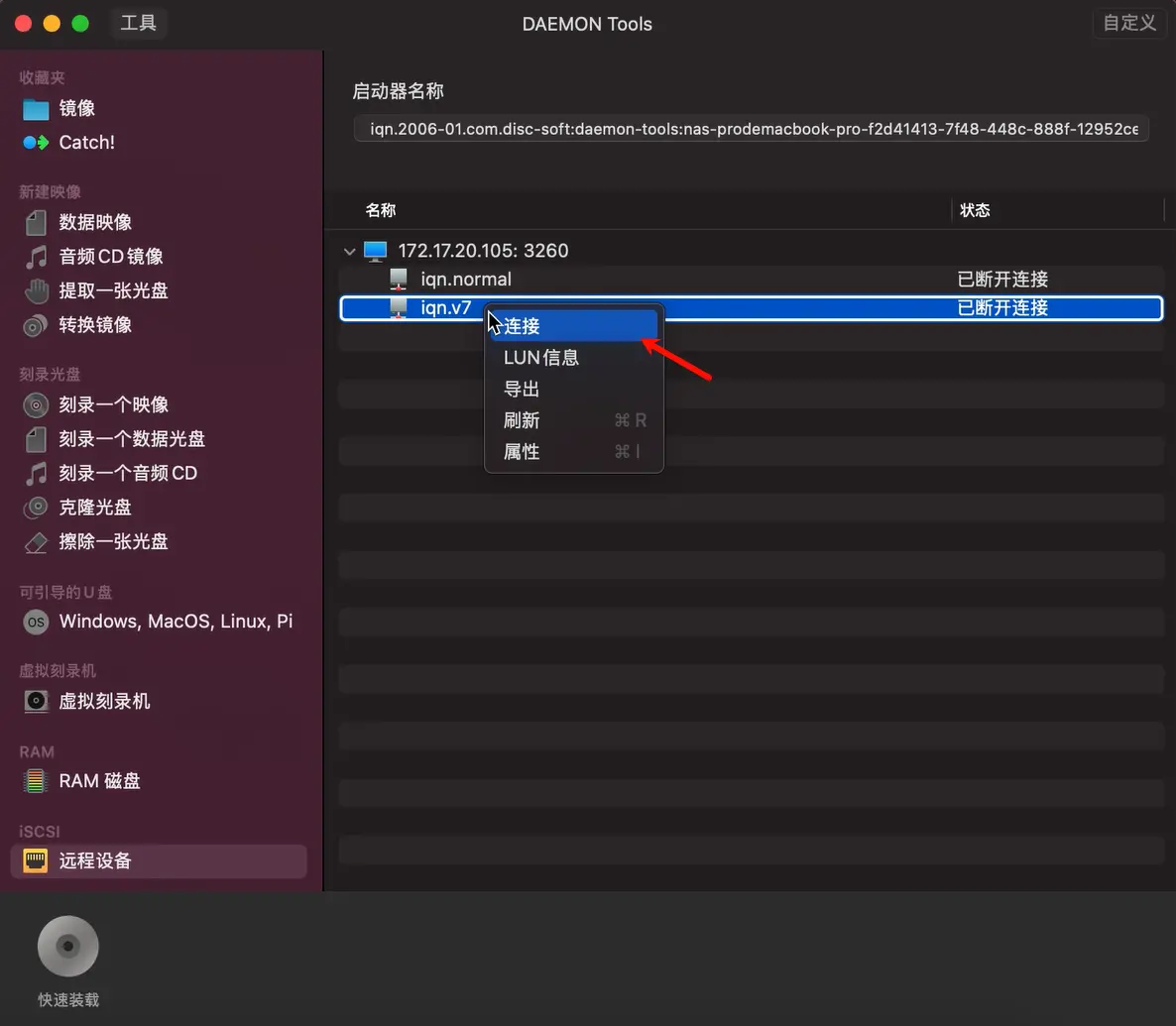Image resolution: width=1176 pixels, height=1026 pixels.
Task: Click the 擦除一张光盘 sidebar label
Action: pyautogui.click(x=113, y=542)
